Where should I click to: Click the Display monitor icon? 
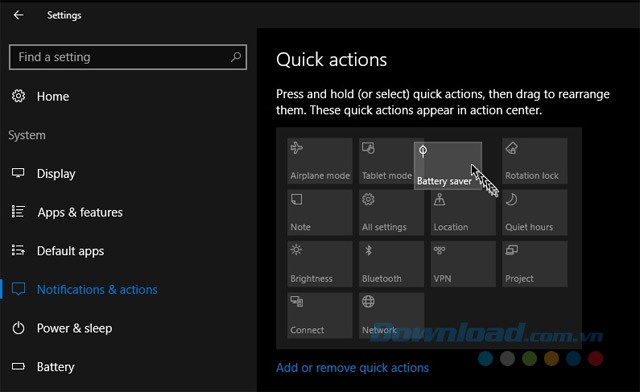(x=18, y=173)
